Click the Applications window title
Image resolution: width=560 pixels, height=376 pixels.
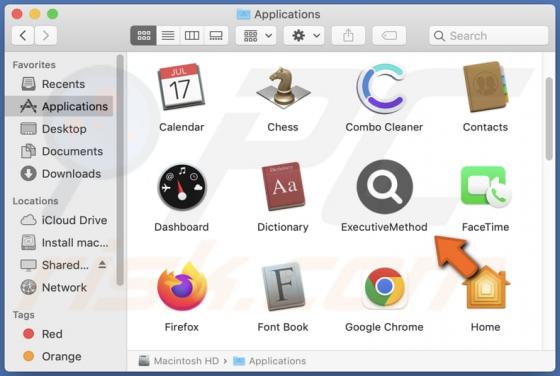coord(287,14)
